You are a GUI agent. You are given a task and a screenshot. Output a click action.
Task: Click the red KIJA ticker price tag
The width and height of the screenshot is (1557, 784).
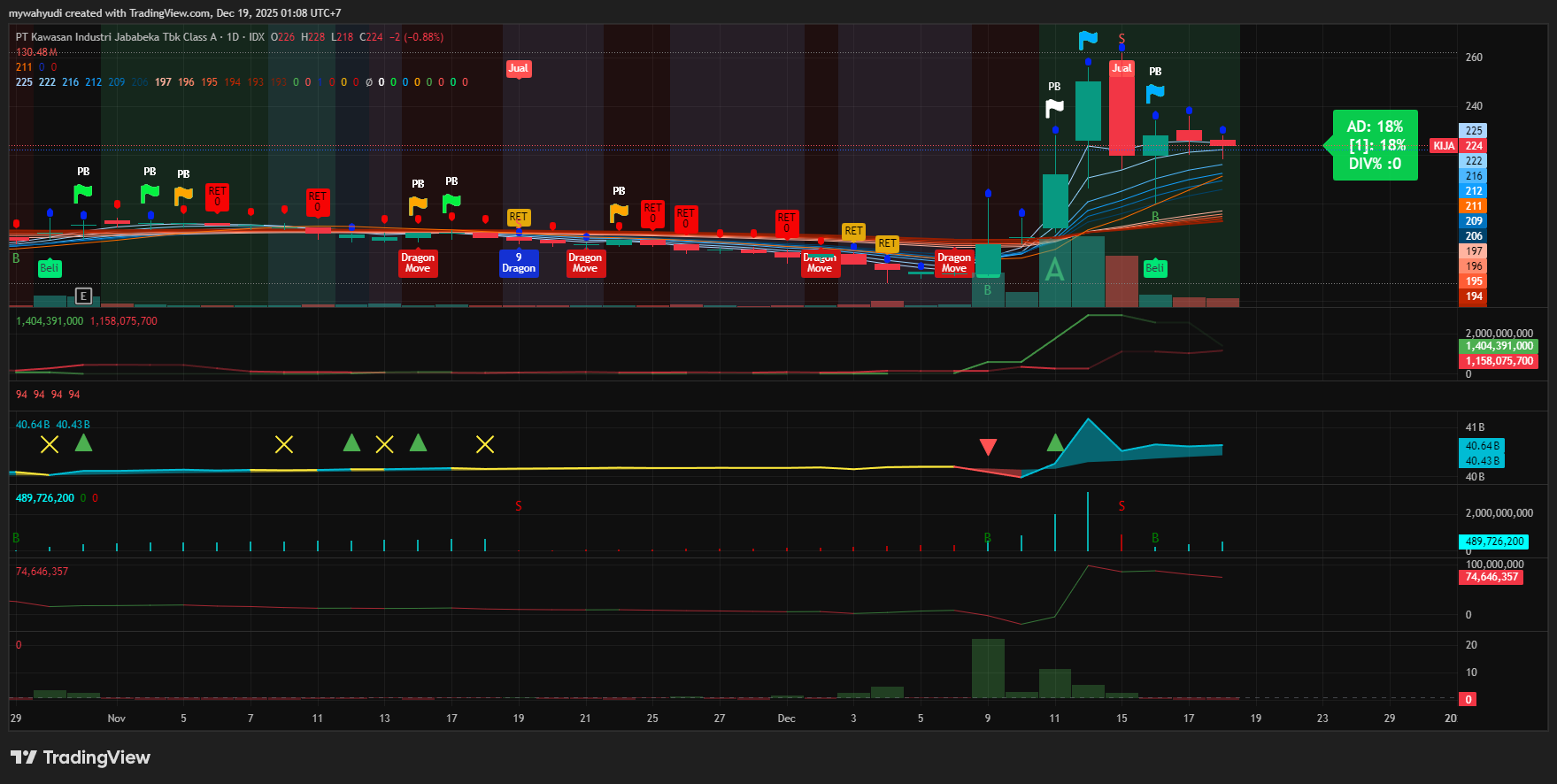tap(1444, 146)
